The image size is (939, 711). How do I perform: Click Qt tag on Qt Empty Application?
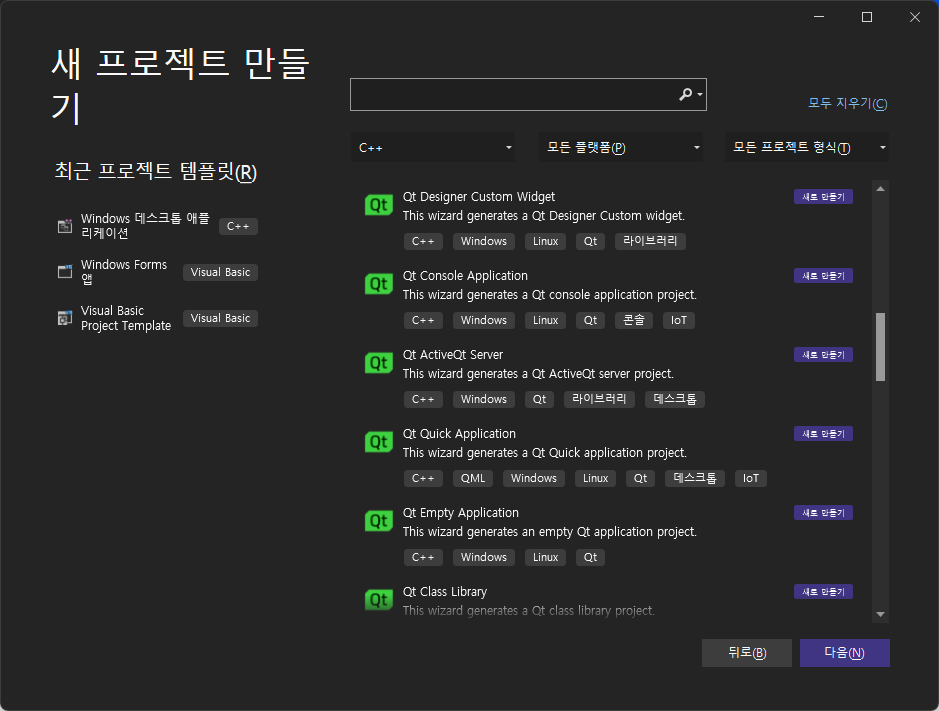590,557
